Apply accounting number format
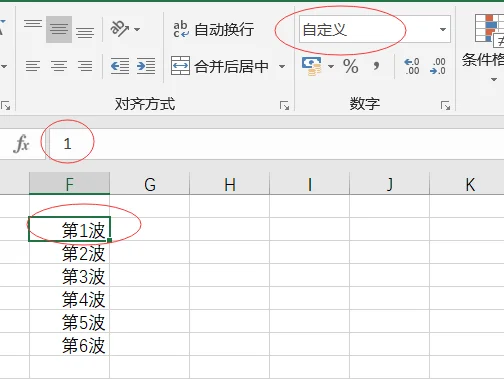This screenshot has width=504, height=379. coord(311,66)
